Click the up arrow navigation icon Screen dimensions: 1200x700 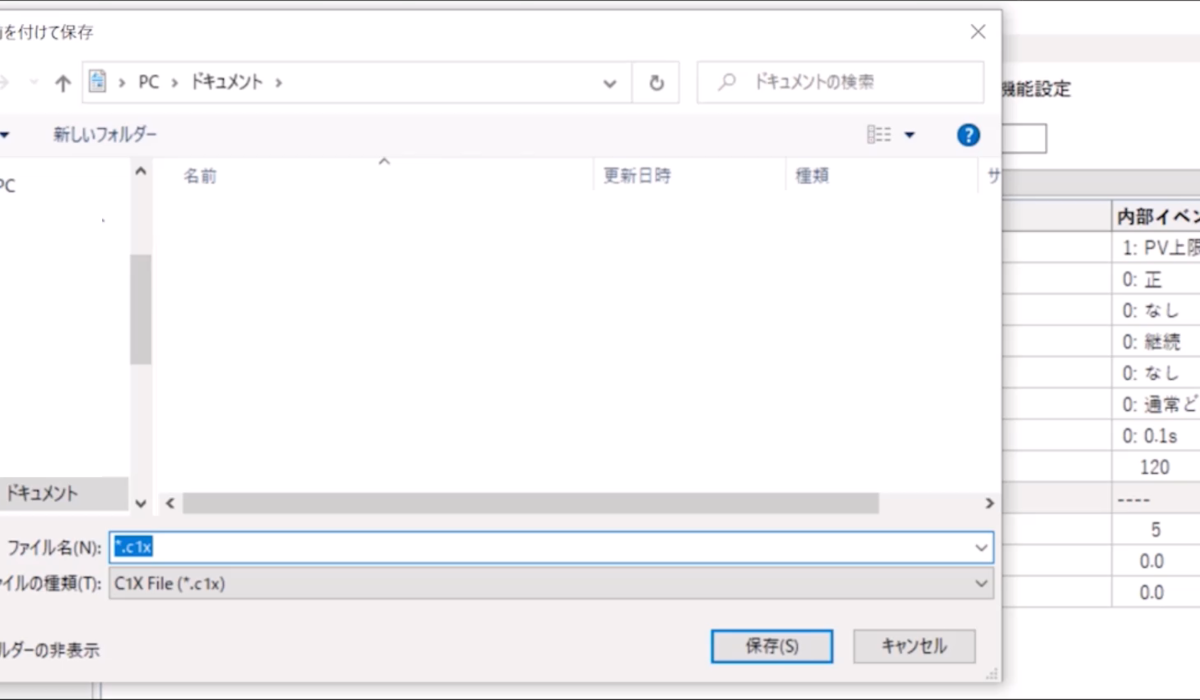tap(63, 83)
